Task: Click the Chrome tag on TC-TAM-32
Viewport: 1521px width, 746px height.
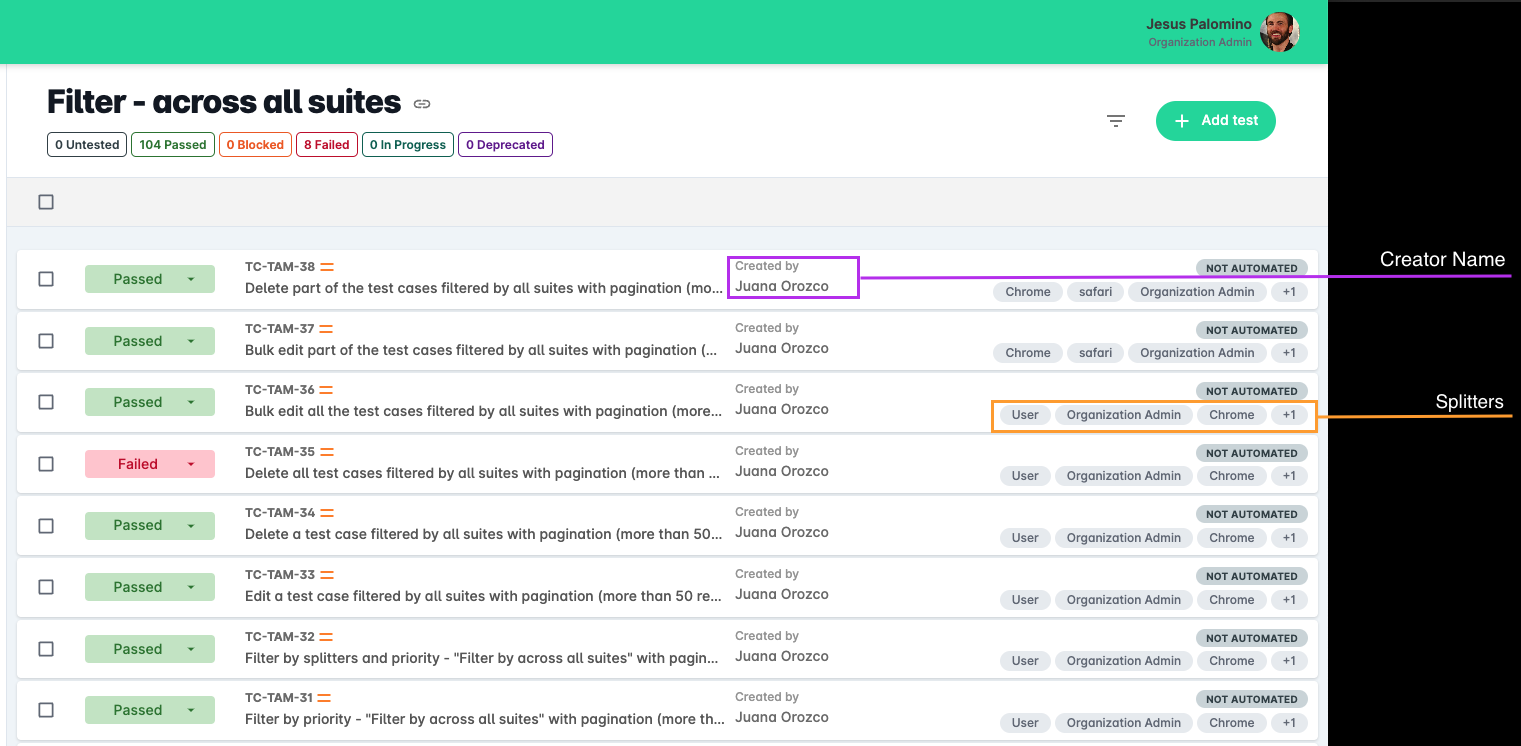Action: click(1232, 661)
